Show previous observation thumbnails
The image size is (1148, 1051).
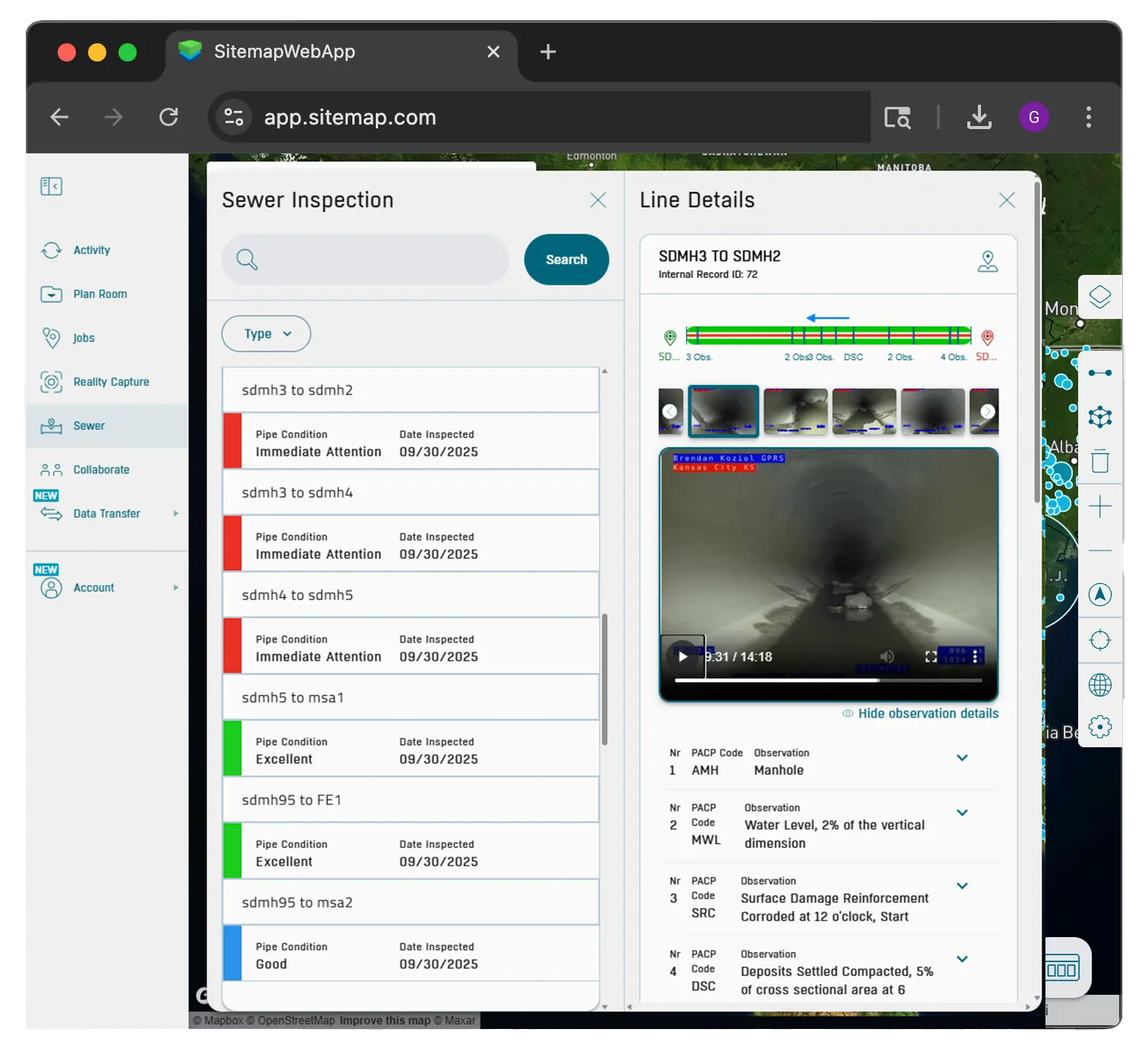[670, 411]
